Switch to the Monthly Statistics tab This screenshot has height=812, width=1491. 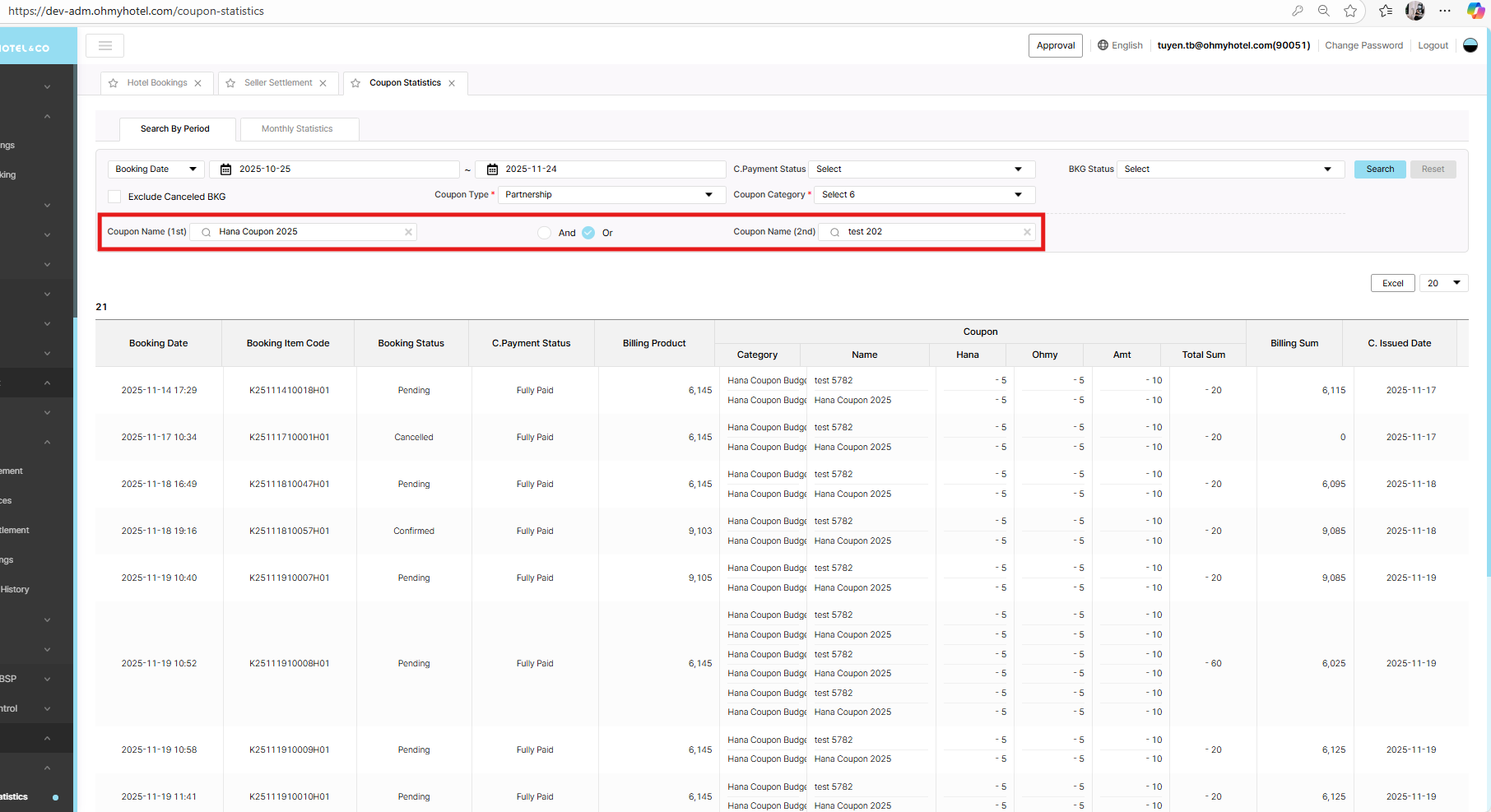pos(297,129)
